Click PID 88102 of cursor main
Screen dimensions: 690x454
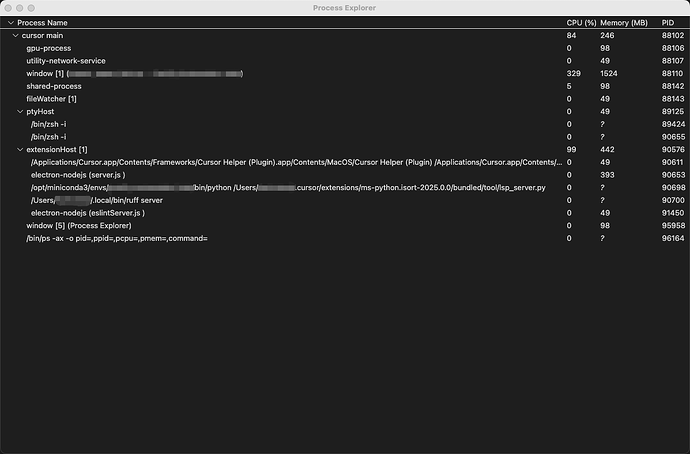pyautogui.click(x=673, y=35)
